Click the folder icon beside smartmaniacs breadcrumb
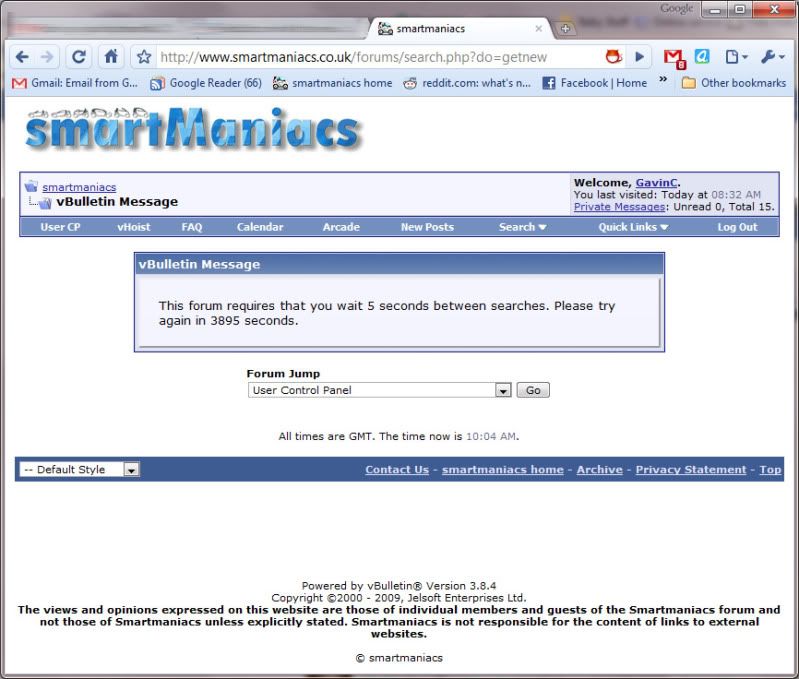Screen dimensions: 799x679 (32, 186)
